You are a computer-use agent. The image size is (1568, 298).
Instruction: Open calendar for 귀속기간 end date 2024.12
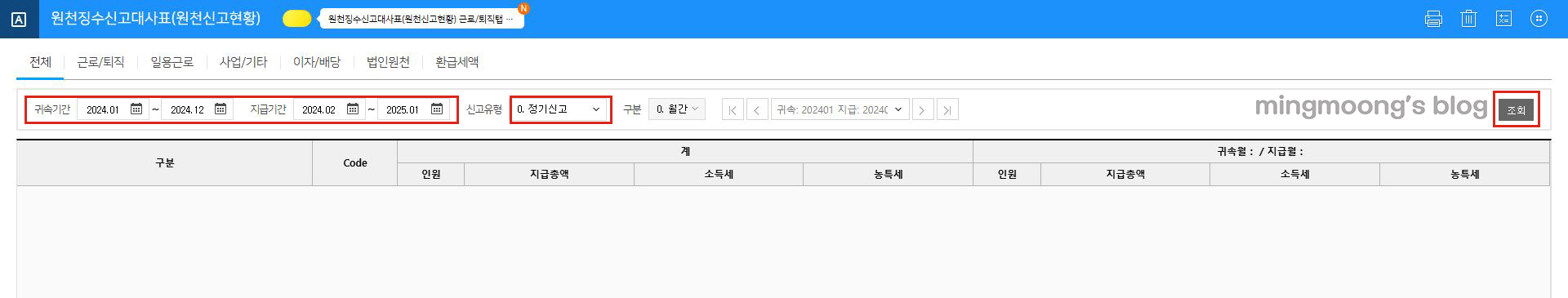point(220,109)
